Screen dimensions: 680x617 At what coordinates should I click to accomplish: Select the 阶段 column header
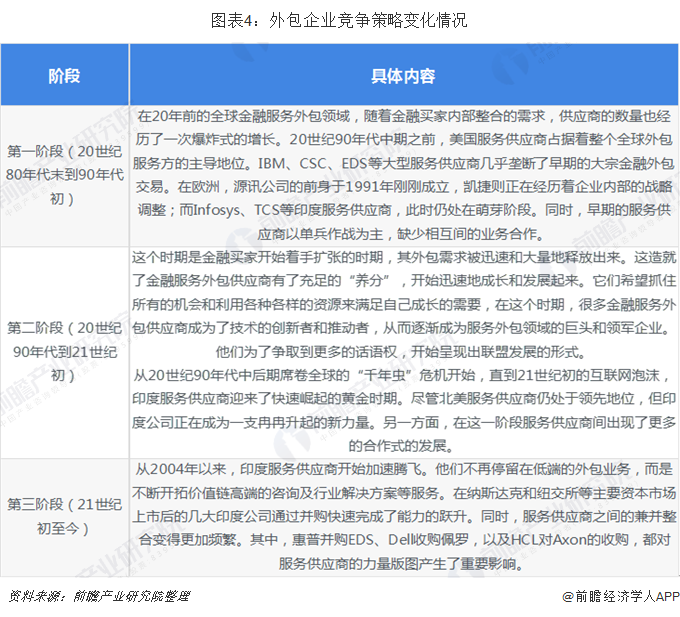click(x=64, y=76)
